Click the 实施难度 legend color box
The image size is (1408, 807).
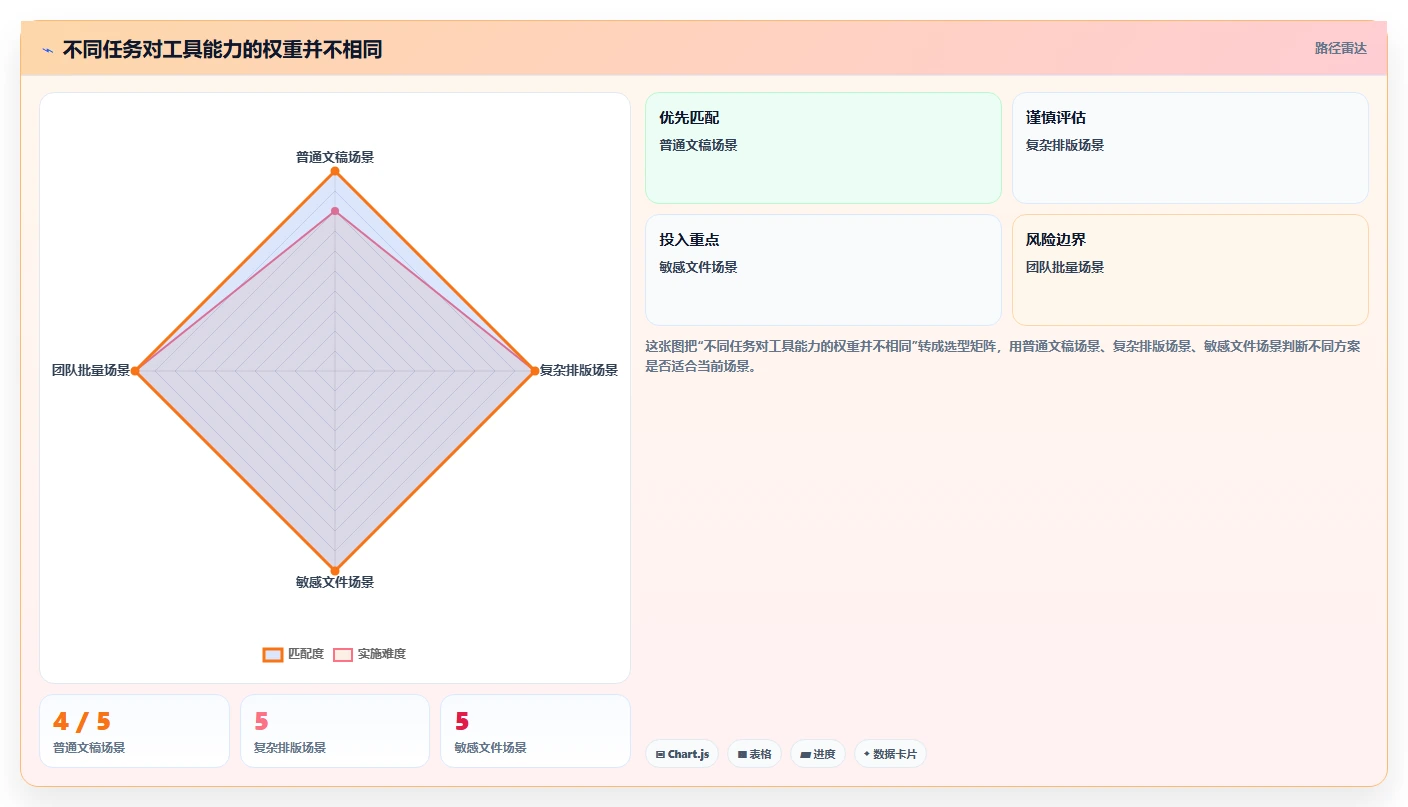[343, 654]
